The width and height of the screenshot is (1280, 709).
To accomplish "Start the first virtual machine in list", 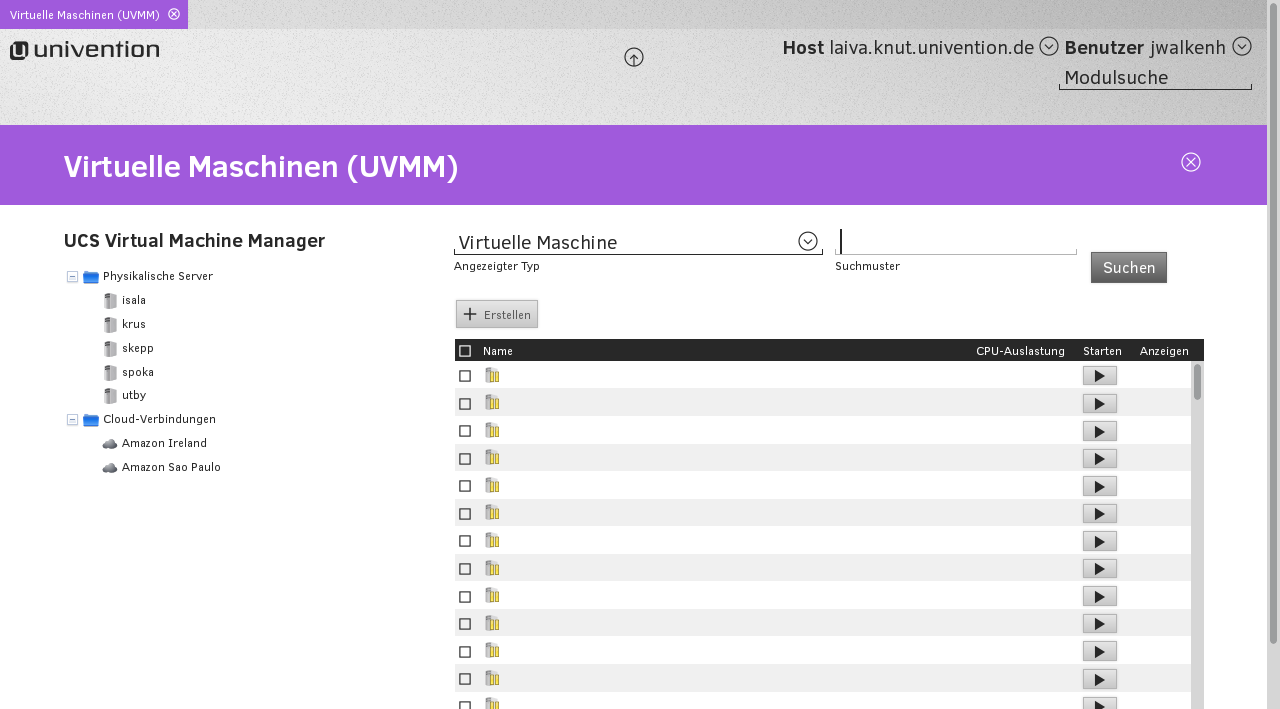I will click(x=1099, y=376).
